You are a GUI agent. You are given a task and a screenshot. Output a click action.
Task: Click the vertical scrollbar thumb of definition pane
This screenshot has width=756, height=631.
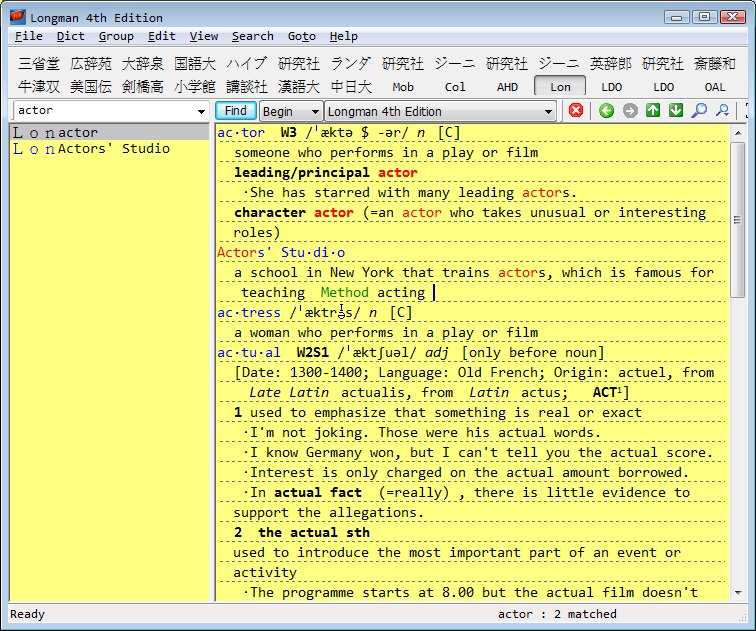coord(738,220)
